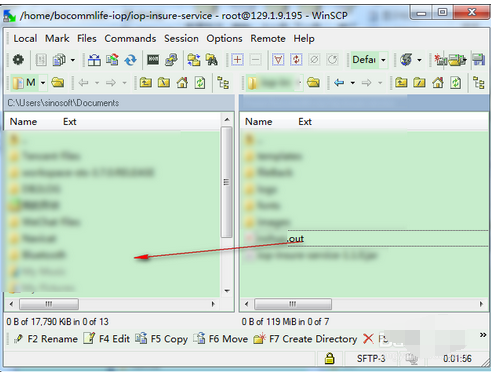Click the Select All funnel icon
The height and width of the screenshot is (372, 491).
coord(278,60)
